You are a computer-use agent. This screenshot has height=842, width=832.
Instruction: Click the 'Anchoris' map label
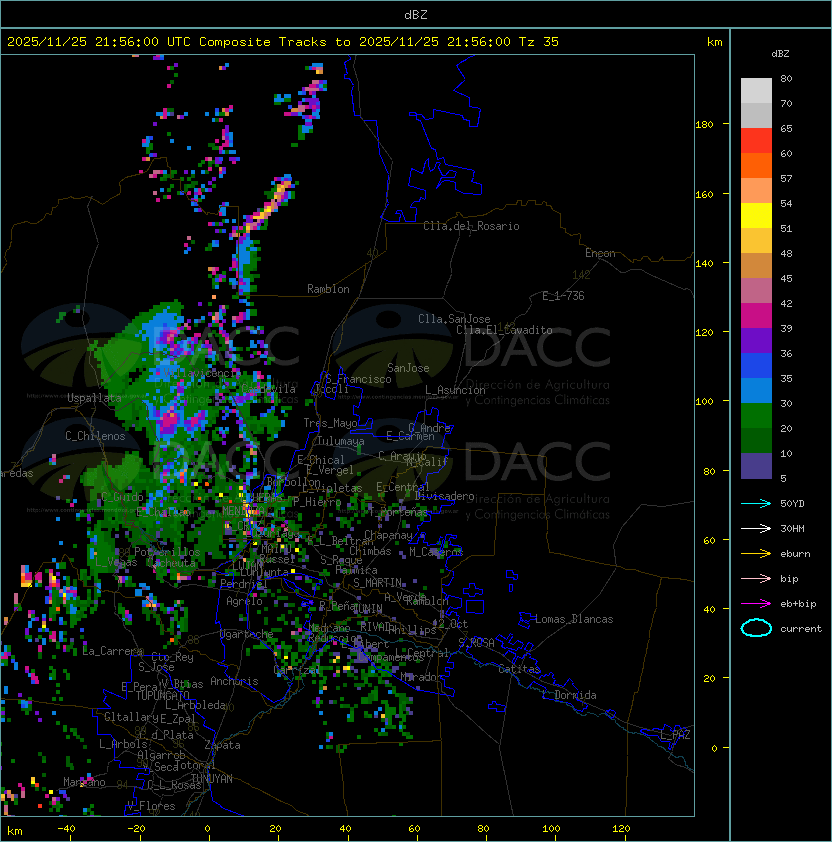coord(234,681)
